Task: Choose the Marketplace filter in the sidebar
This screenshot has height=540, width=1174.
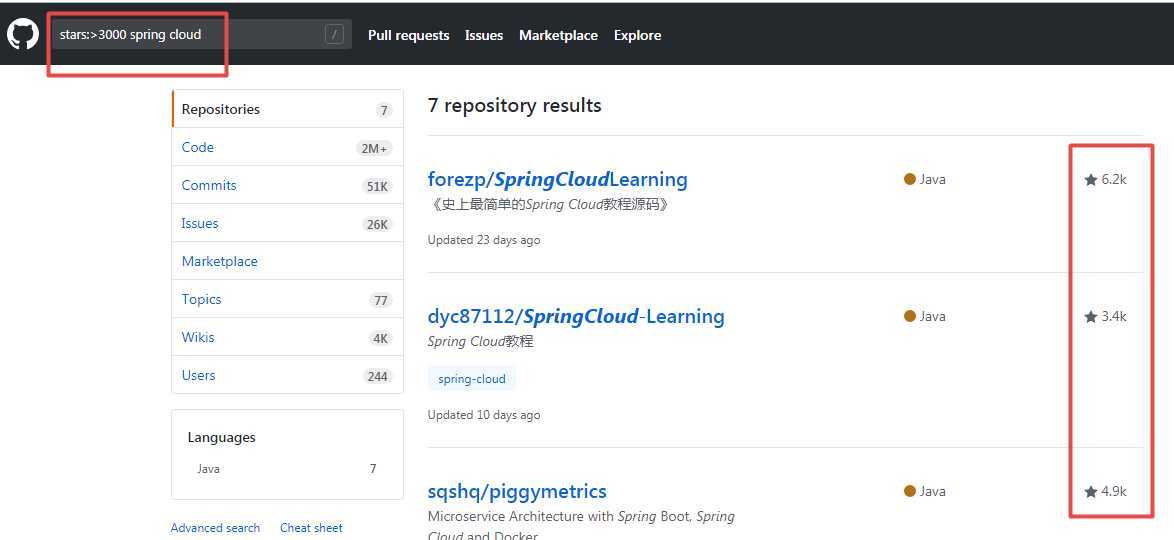Action: (x=288, y=261)
